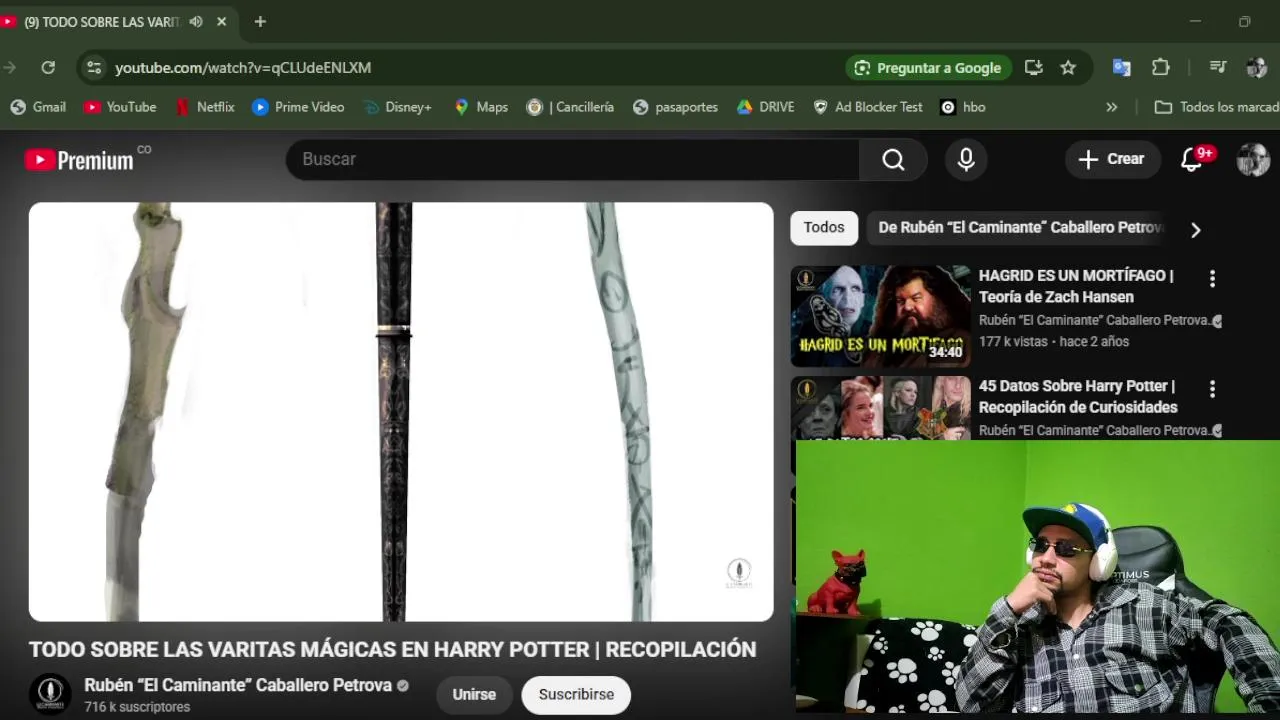The width and height of the screenshot is (1280, 720).
Task: Open DRIVE bookmark
Action: pos(765,107)
